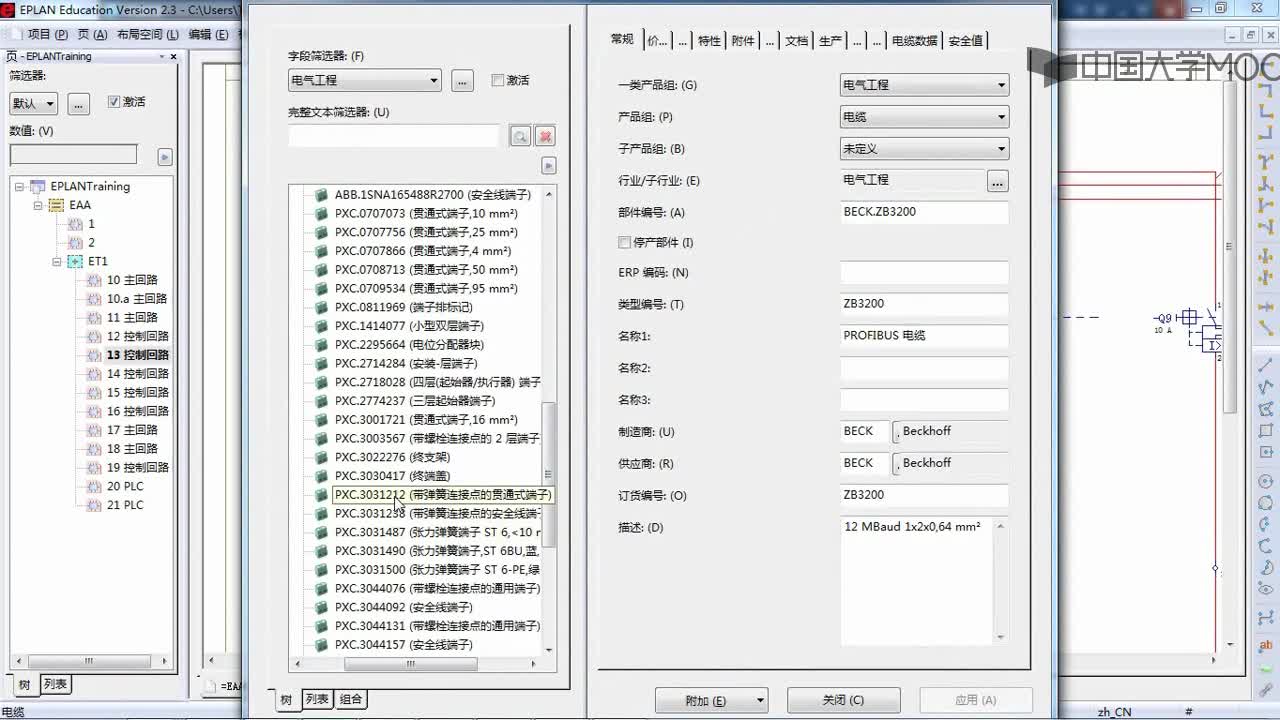
Task: Open the 产品组 电缆 dropdown
Action: tap(924, 117)
